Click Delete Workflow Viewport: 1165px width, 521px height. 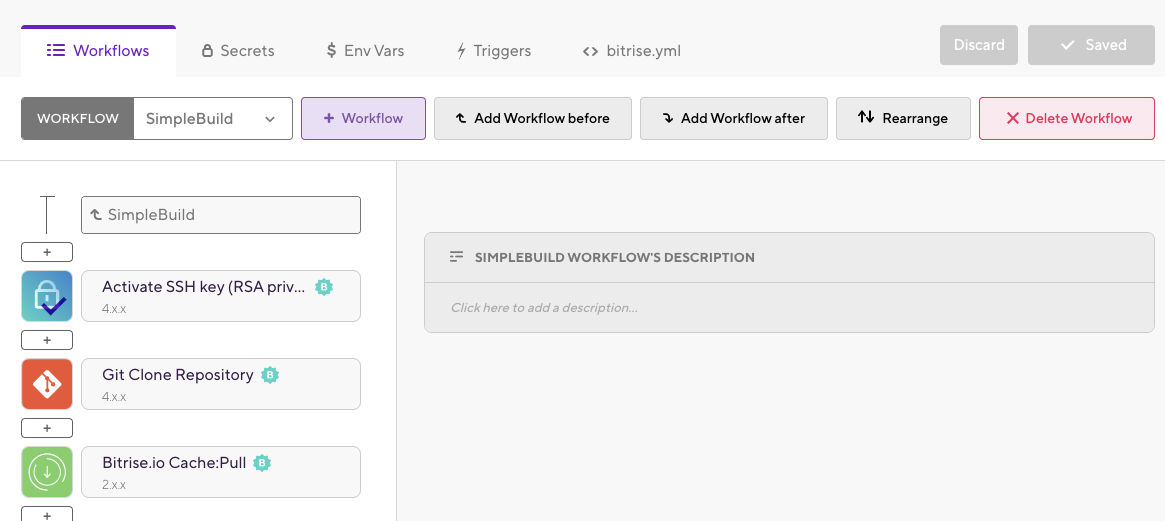pyautogui.click(x=1067, y=118)
